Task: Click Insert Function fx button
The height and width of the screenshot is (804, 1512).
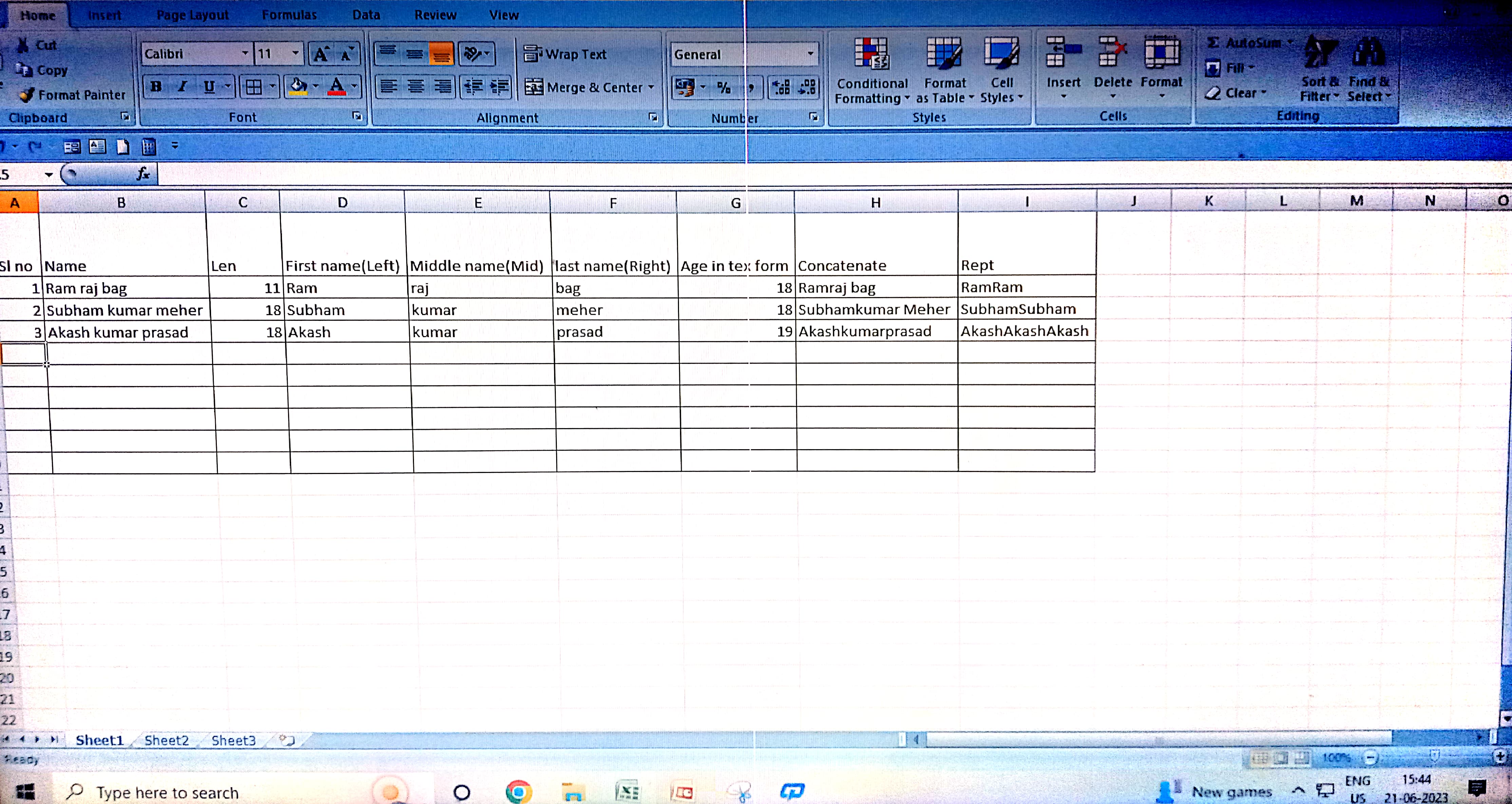Action: click(143, 174)
